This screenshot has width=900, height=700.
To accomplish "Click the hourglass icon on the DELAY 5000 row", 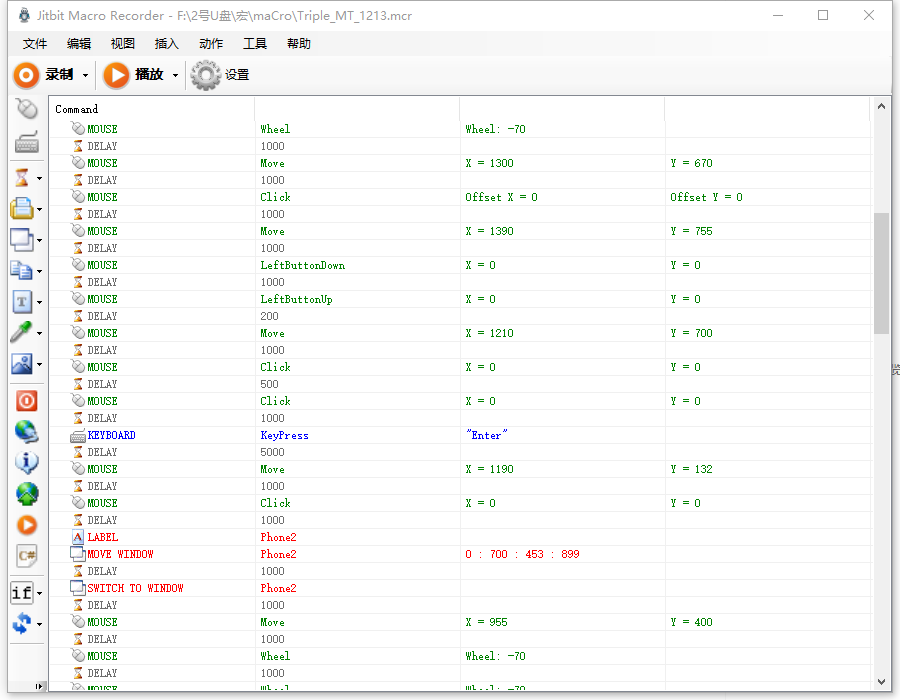I will pyautogui.click(x=77, y=452).
